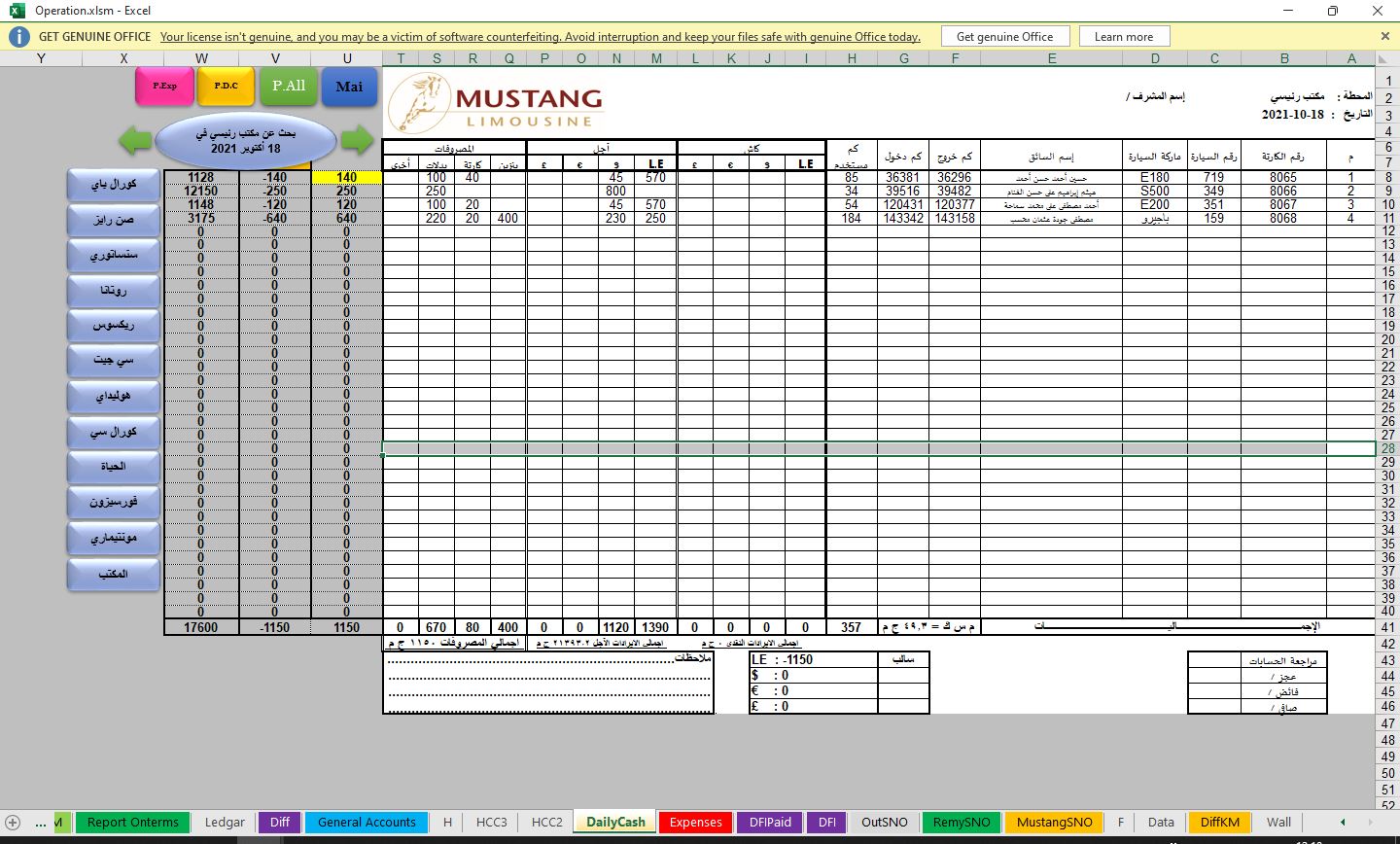Screen dimensions: 1400x844
Task: Click the green P.All button
Action: pyautogui.click(x=289, y=87)
